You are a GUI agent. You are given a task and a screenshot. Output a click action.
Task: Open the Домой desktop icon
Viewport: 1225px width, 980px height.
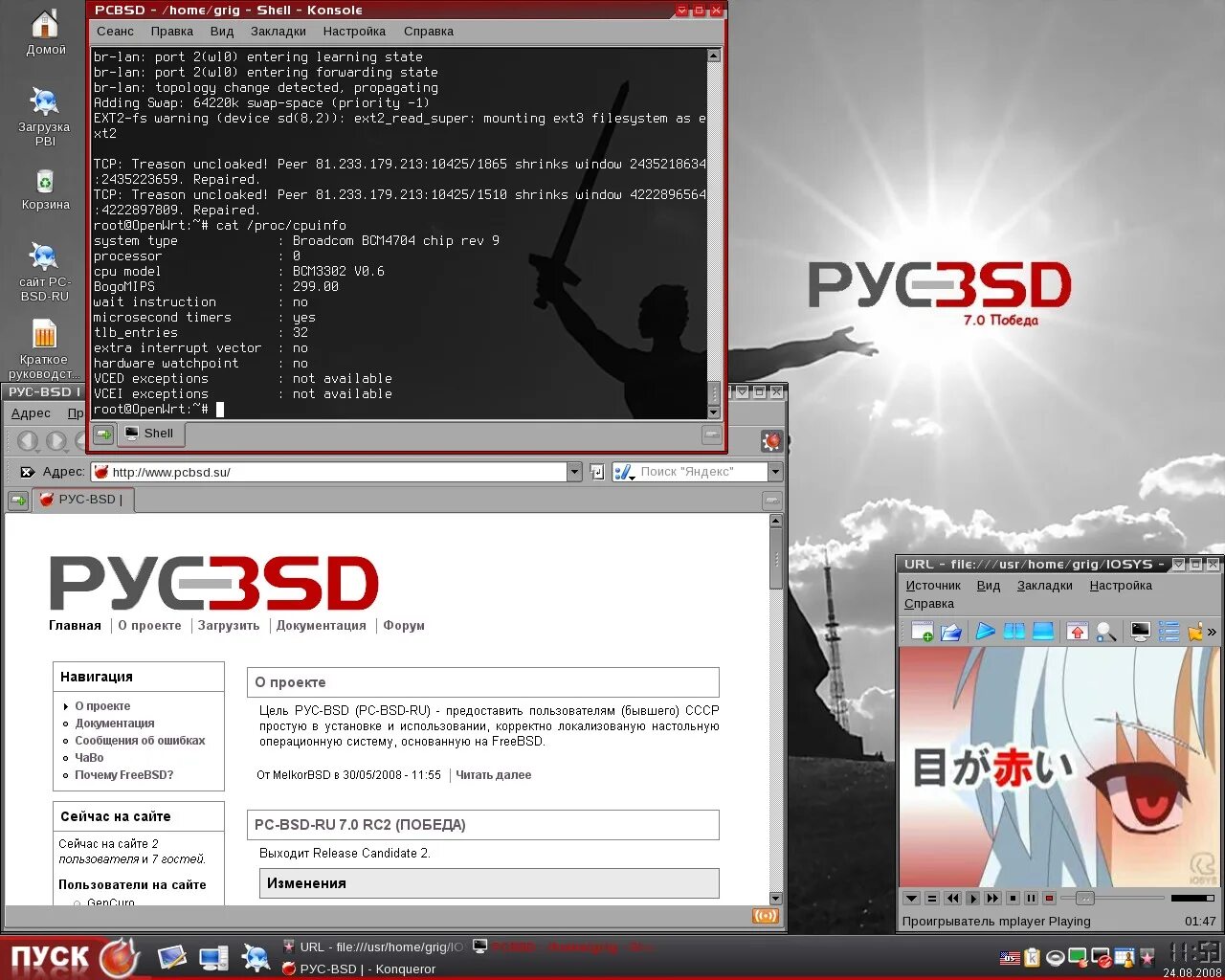tap(45, 33)
